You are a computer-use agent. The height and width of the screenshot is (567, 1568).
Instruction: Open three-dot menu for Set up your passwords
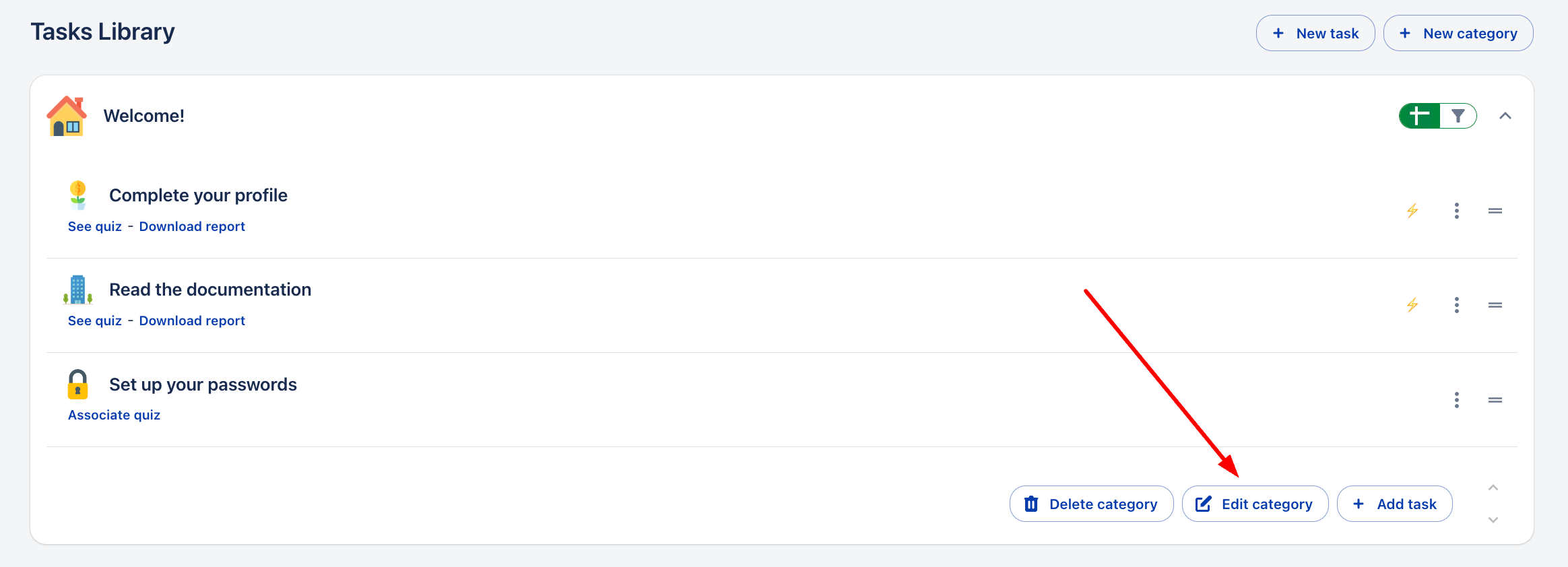1456,400
